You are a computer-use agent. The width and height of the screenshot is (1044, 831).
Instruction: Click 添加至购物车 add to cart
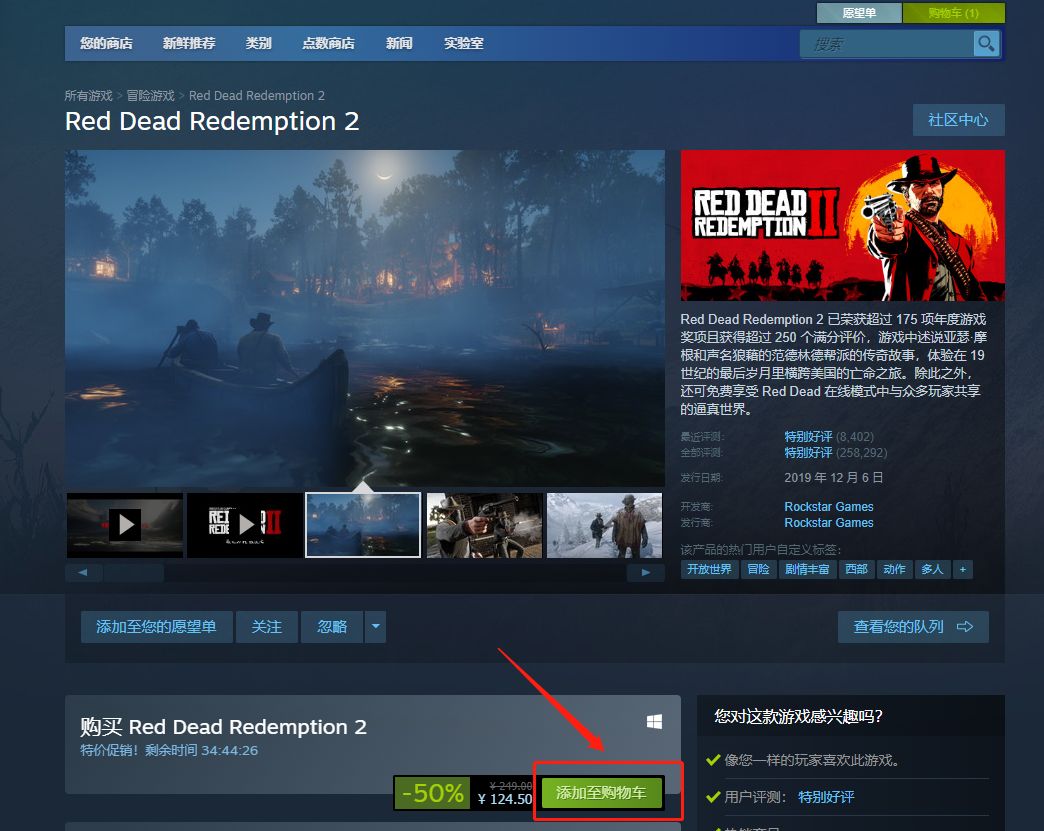pyautogui.click(x=601, y=793)
